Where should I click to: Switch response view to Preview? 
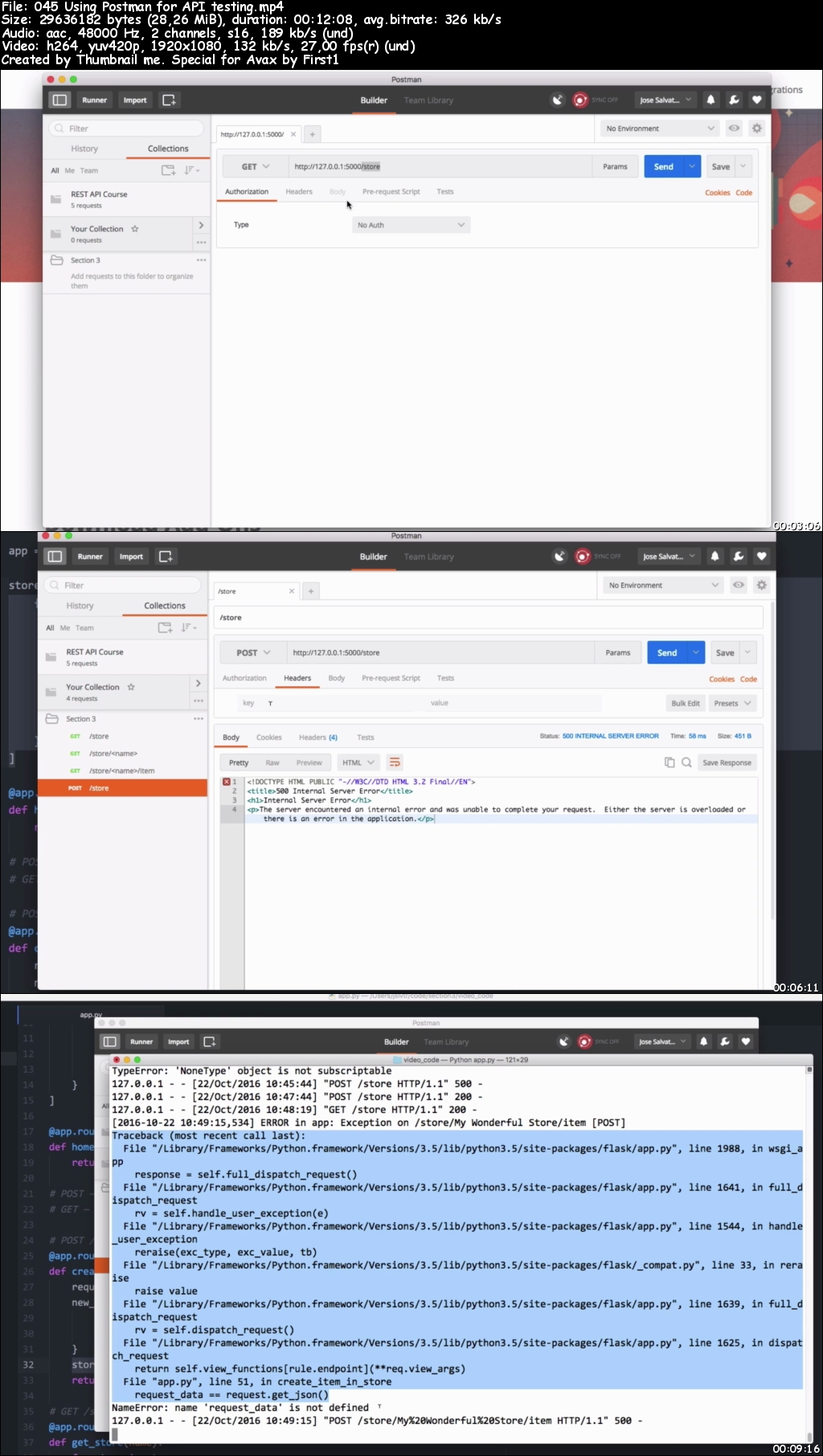tap(309, 763)
